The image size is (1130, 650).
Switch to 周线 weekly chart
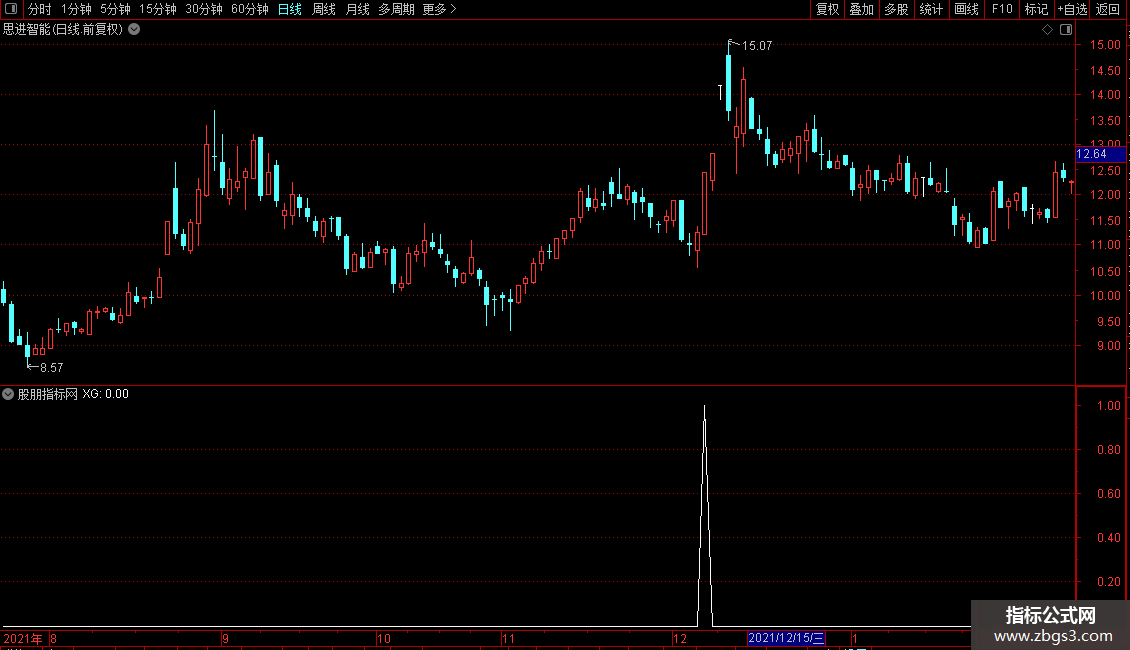pos(324,9)
